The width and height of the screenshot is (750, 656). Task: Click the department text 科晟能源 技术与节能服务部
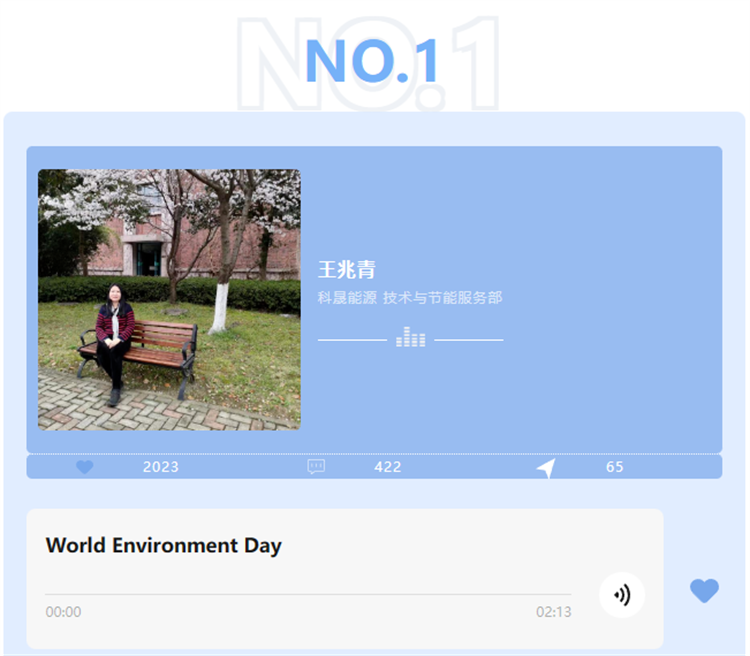point(410,298)
